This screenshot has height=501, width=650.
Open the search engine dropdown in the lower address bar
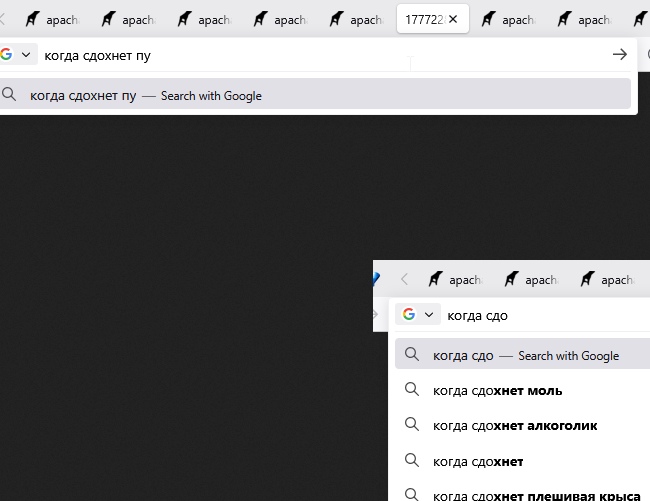click(x=429, y=315)
